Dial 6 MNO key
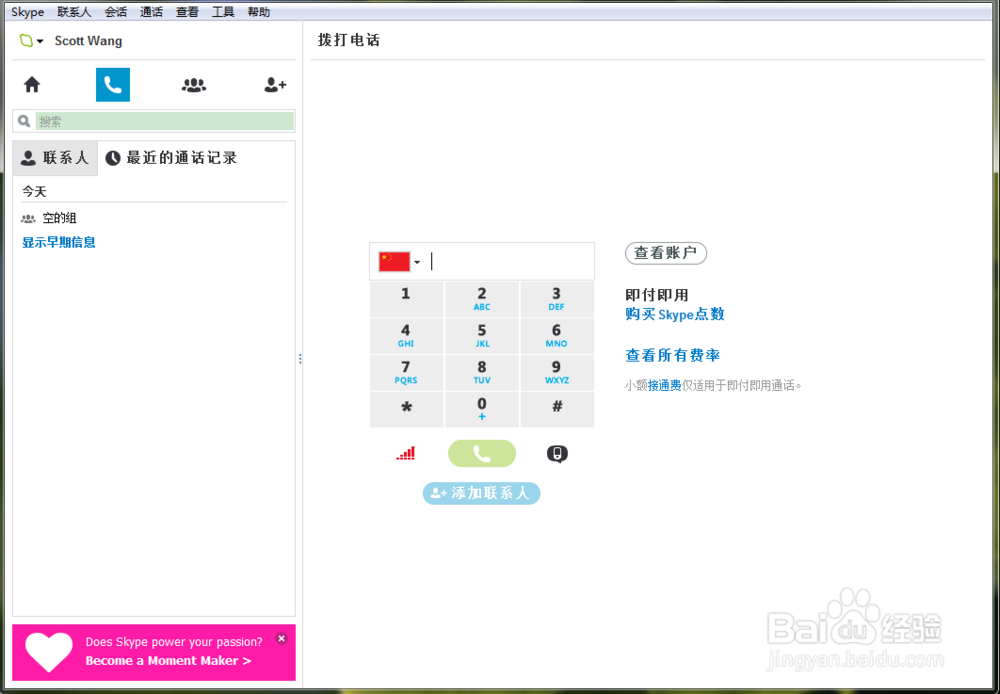1000x694 pixels. 557,336
